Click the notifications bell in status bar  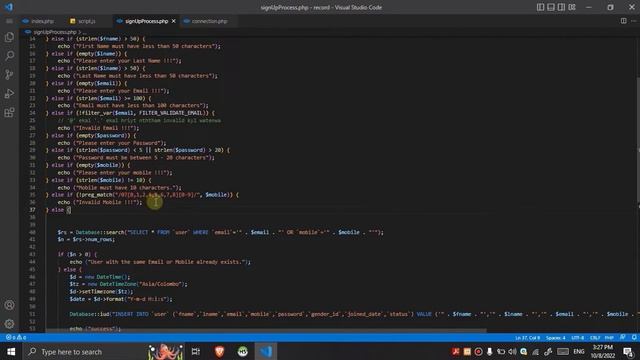[x=634, y=338]
